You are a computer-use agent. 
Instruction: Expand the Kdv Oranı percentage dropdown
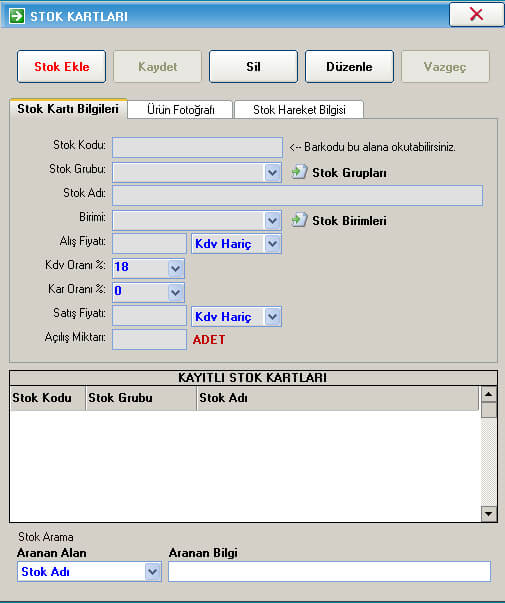point(175,268)
